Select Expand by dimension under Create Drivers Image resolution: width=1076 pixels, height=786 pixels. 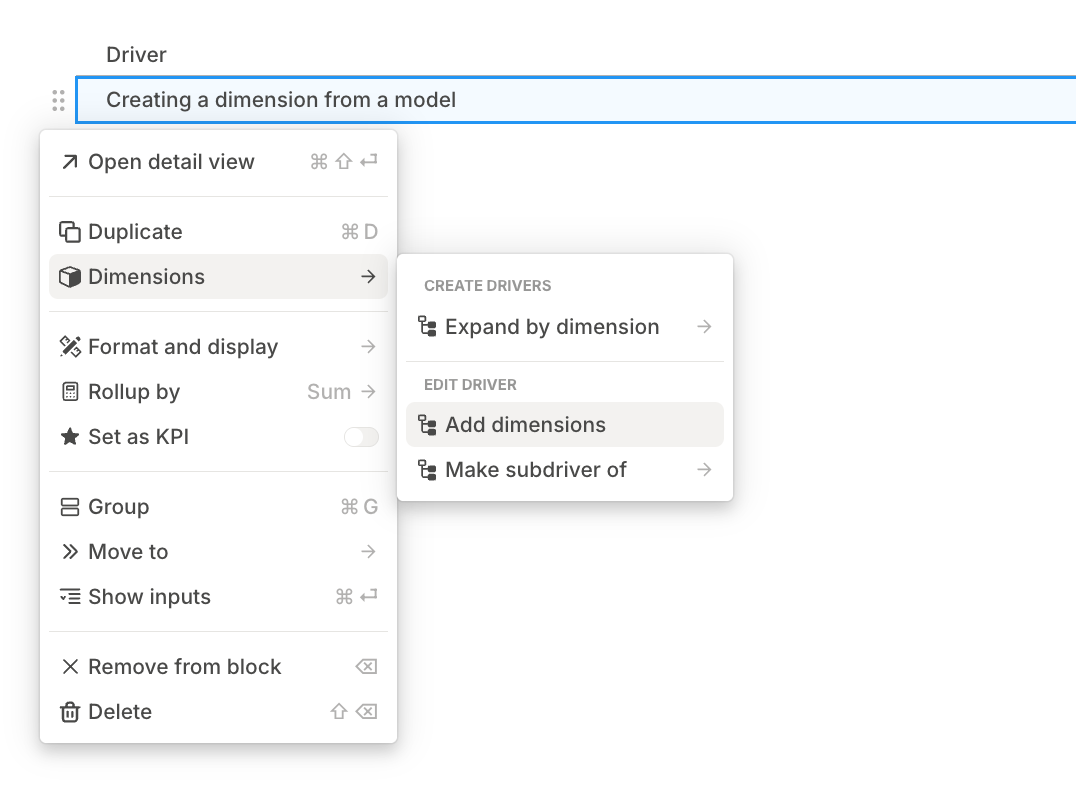(554, 326)
